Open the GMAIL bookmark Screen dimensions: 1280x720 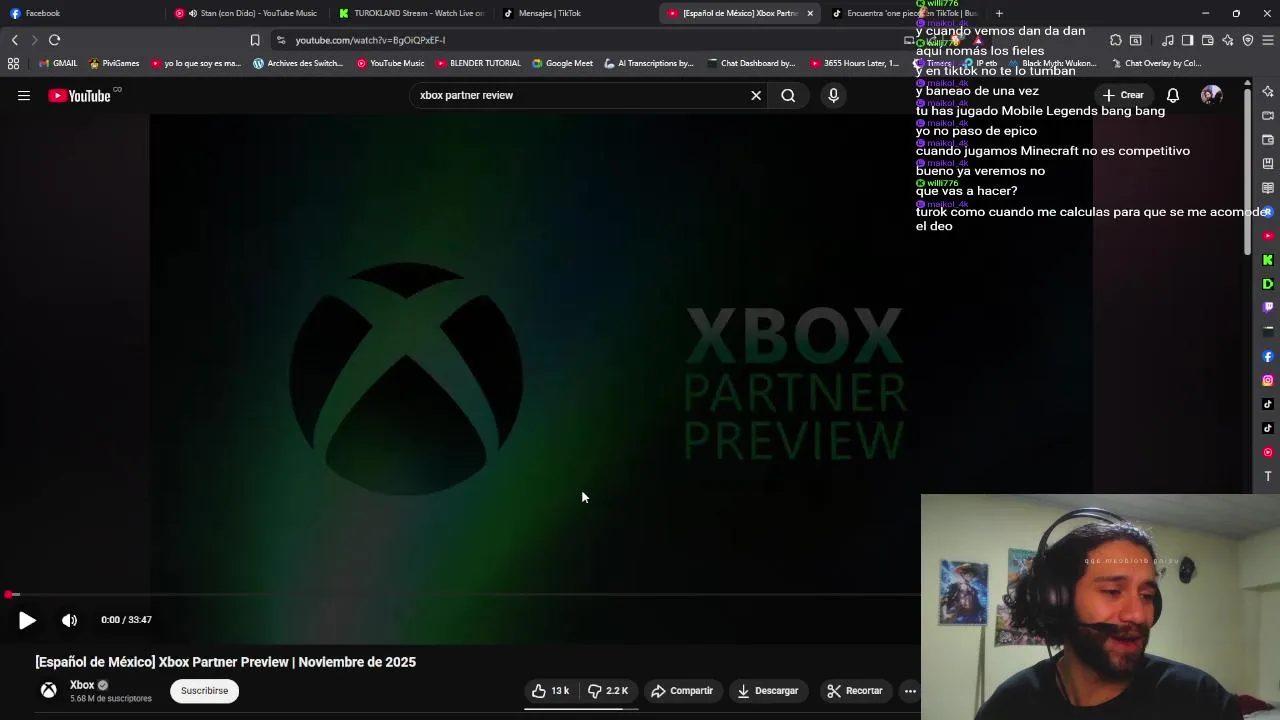[58, 63]
